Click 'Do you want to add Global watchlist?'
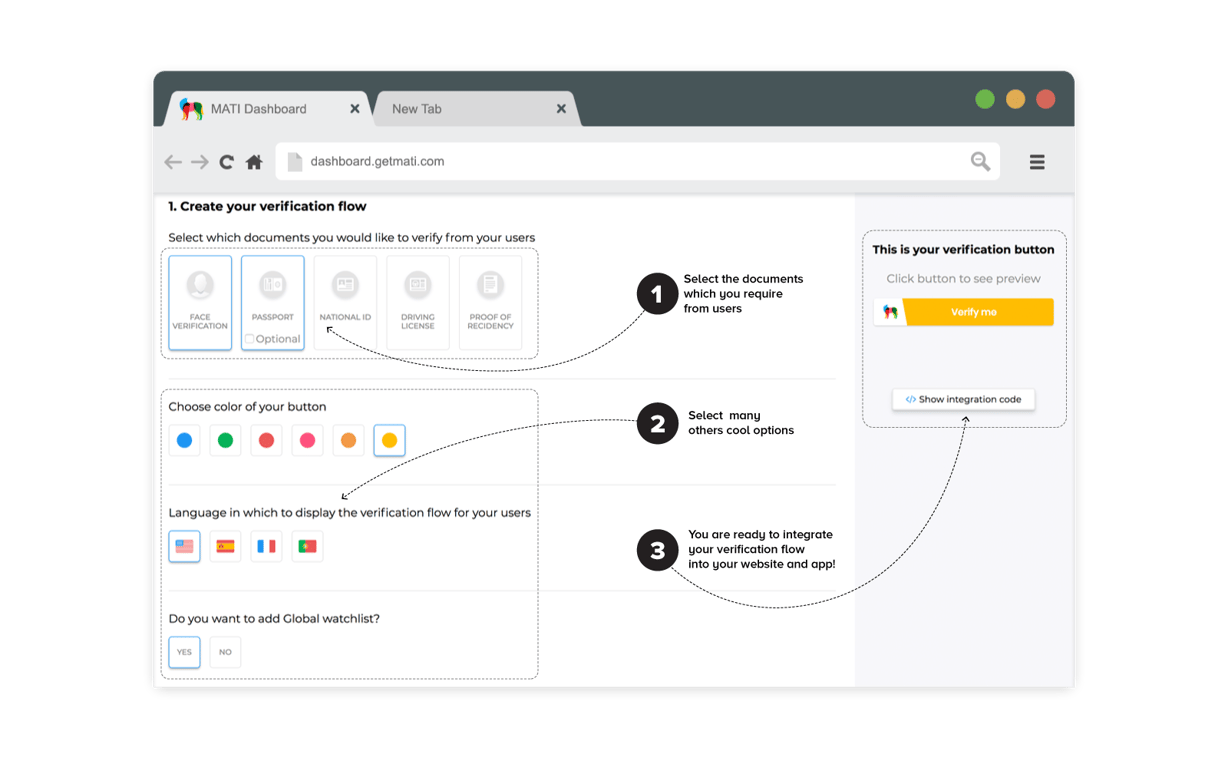Viewport: 1228px width, 768px height. pyautogui.click(x=274, y=619)
